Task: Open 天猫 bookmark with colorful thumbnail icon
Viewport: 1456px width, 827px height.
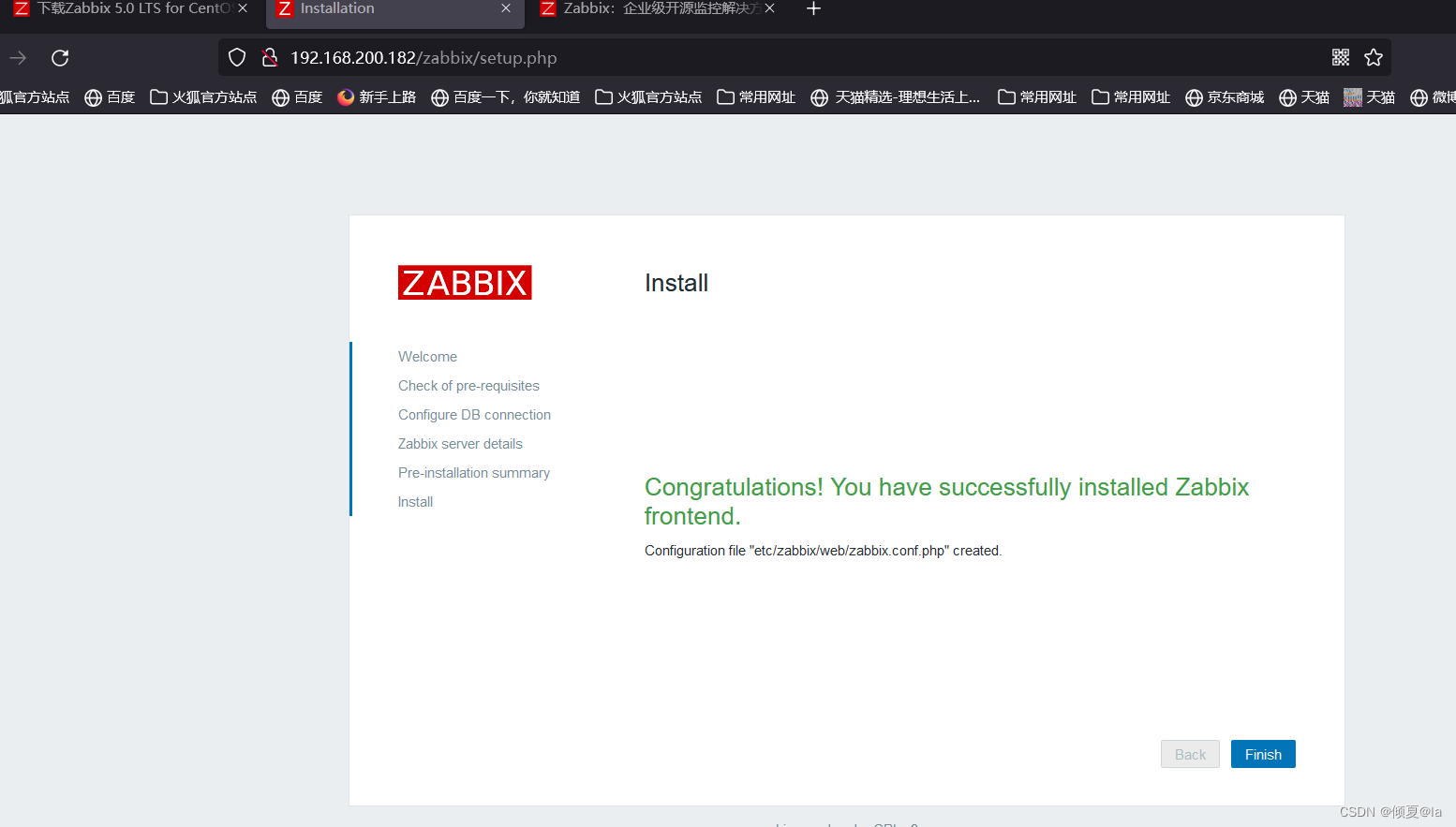Action: pyautogui.click(x=1370, y=97)
